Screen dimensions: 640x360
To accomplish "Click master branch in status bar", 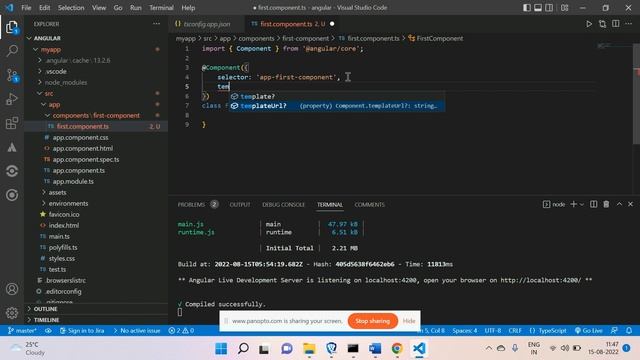I will 22,331.
